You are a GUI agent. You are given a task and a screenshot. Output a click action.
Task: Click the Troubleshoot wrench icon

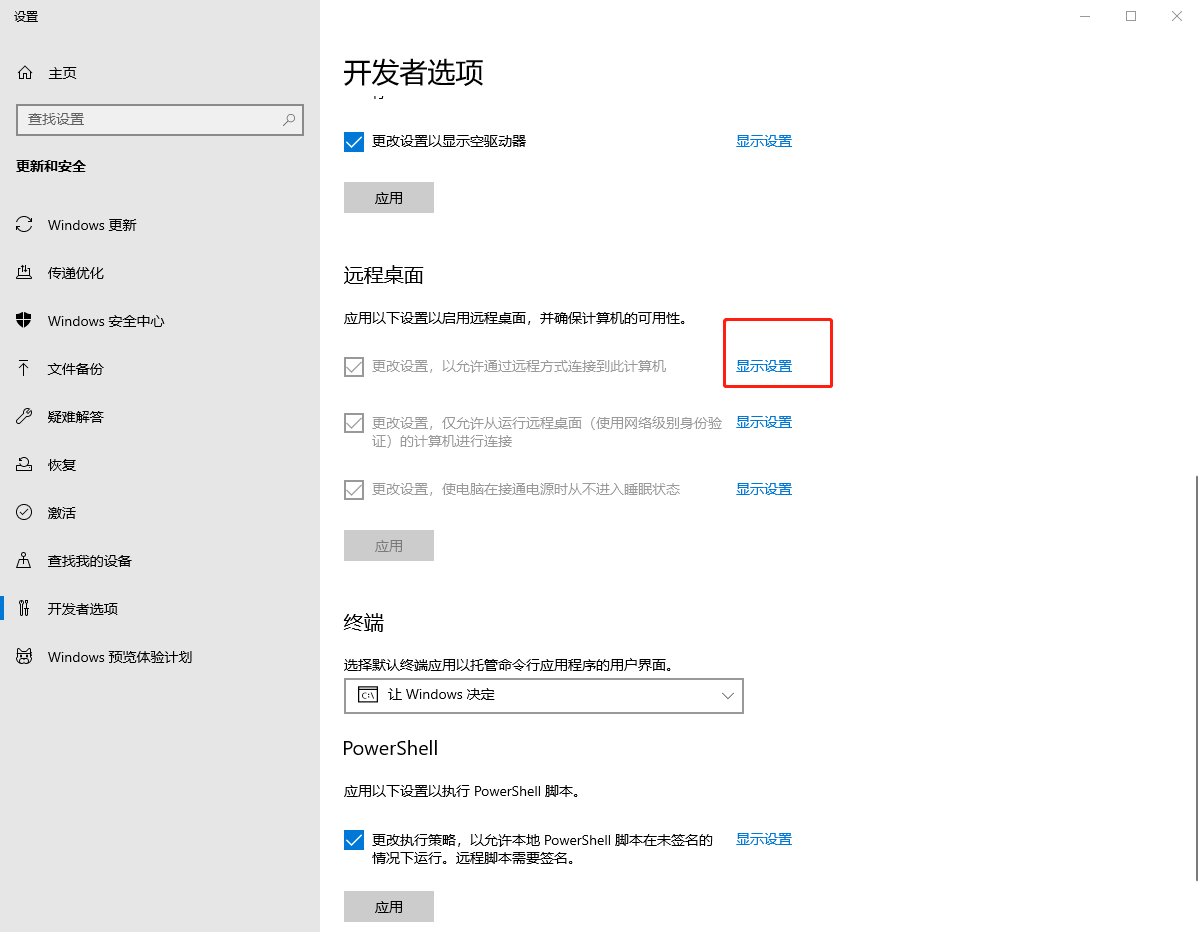pyautogui.click(x=25, y=417)
